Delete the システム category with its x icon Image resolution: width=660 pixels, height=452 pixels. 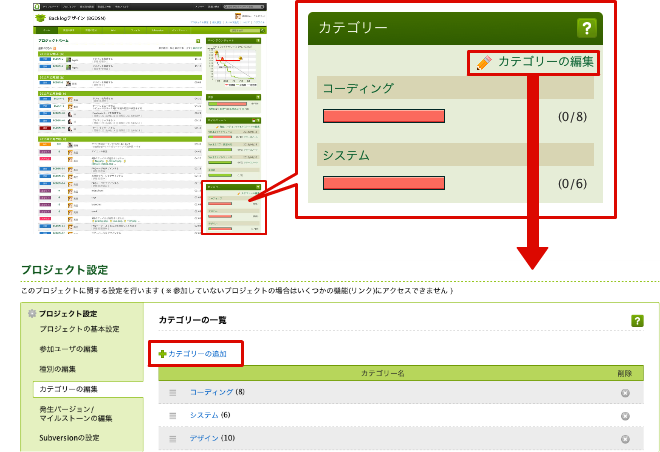(x=625, y=416)
